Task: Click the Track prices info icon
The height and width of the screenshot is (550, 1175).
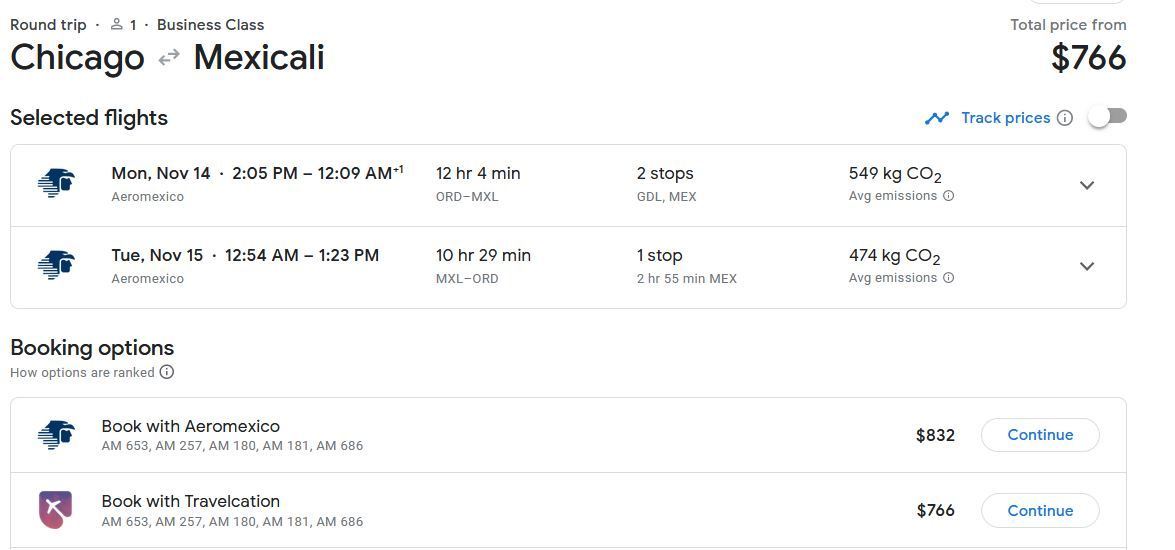Action: click(x=1065, y=118)
